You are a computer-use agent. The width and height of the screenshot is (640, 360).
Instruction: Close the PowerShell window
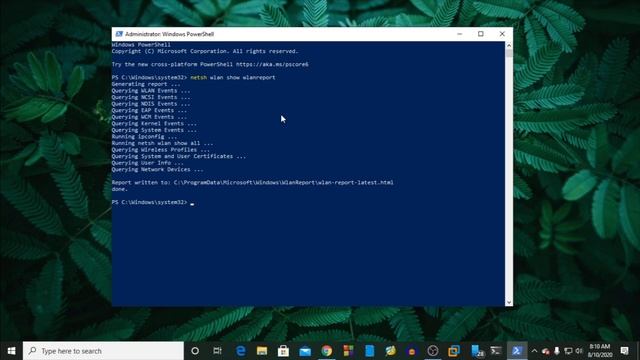[502, 34]
